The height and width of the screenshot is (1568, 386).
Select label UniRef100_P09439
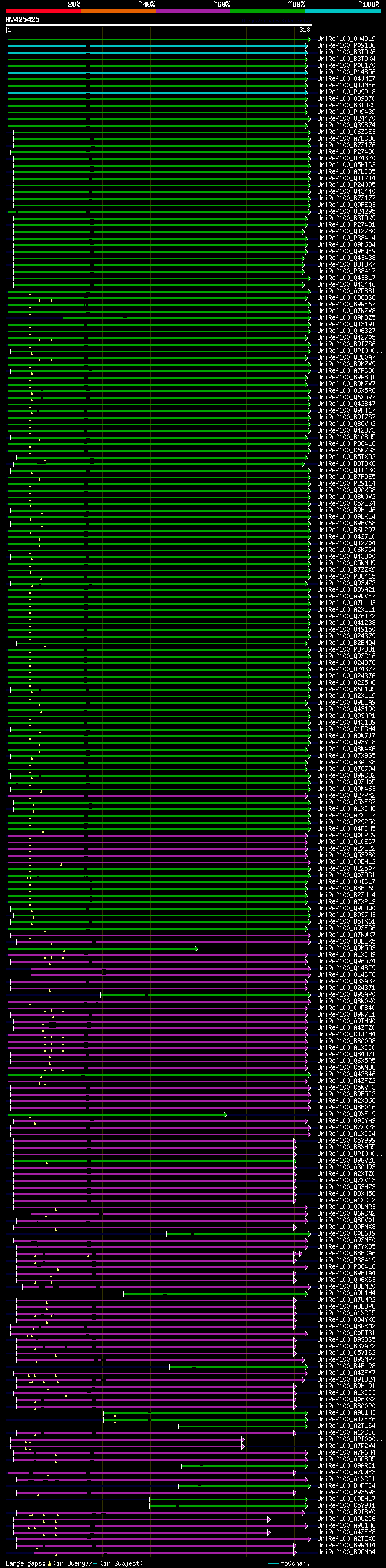346,112
